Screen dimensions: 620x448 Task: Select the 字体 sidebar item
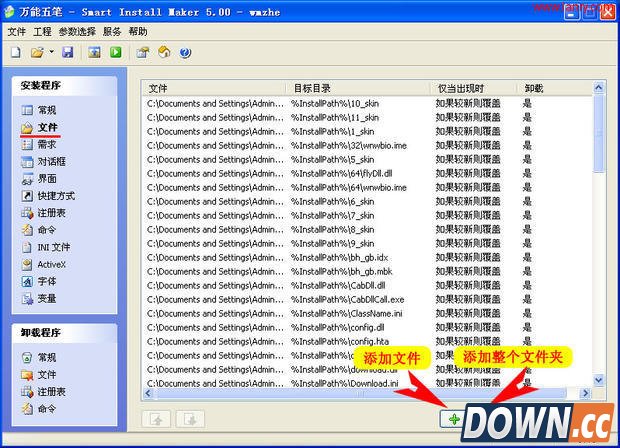[39, 281]
